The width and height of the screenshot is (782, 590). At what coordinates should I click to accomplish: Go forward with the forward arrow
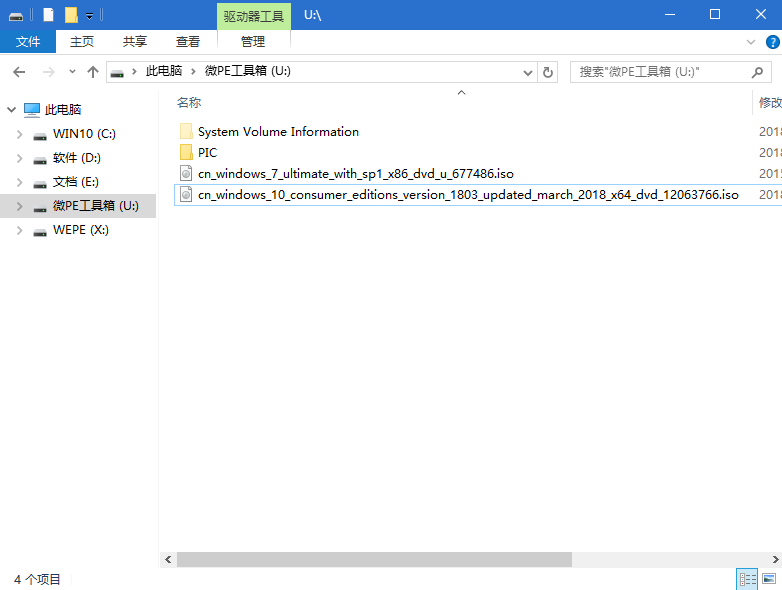[x=48, y=72]
